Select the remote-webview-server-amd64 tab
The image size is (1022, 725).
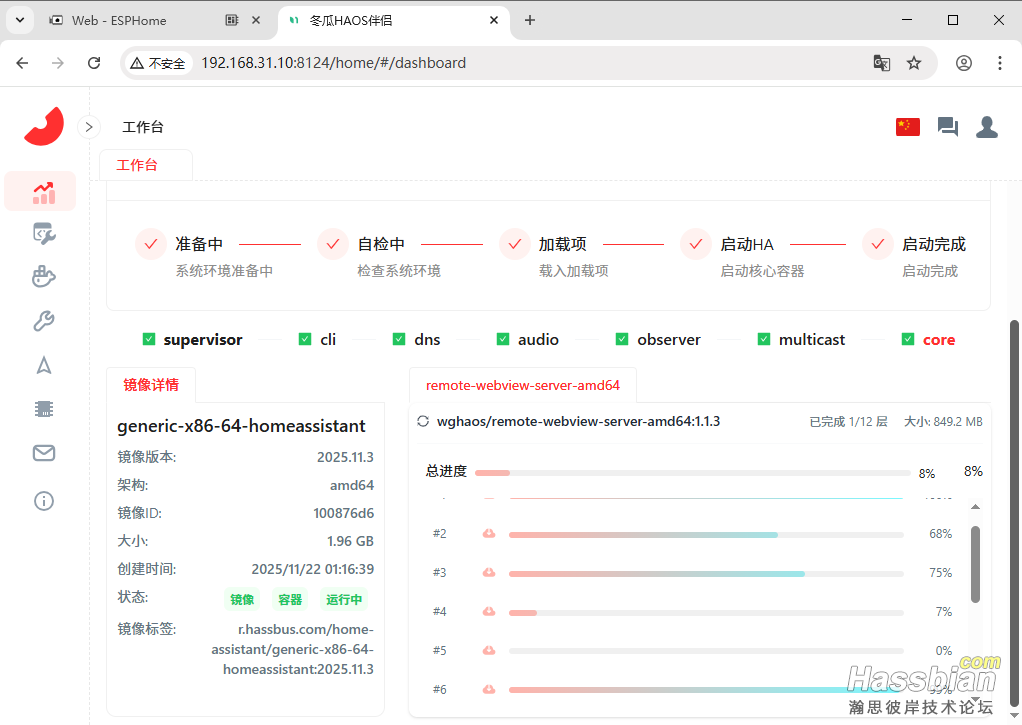523,385
